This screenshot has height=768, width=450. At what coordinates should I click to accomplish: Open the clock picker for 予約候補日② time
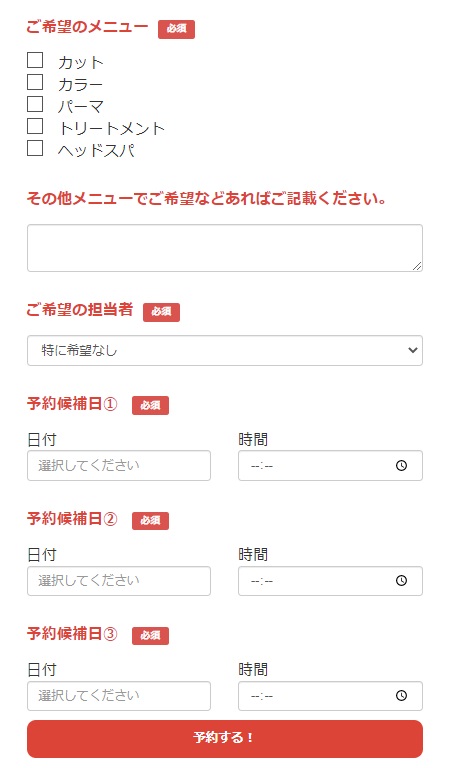coord(401,580)
